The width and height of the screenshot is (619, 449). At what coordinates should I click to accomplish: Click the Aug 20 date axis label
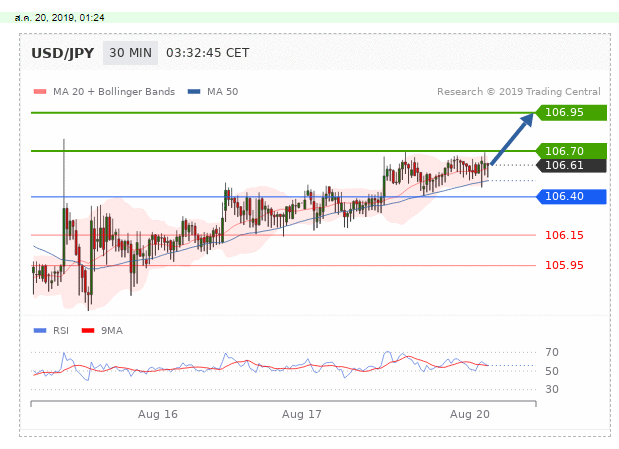[470, 414]
